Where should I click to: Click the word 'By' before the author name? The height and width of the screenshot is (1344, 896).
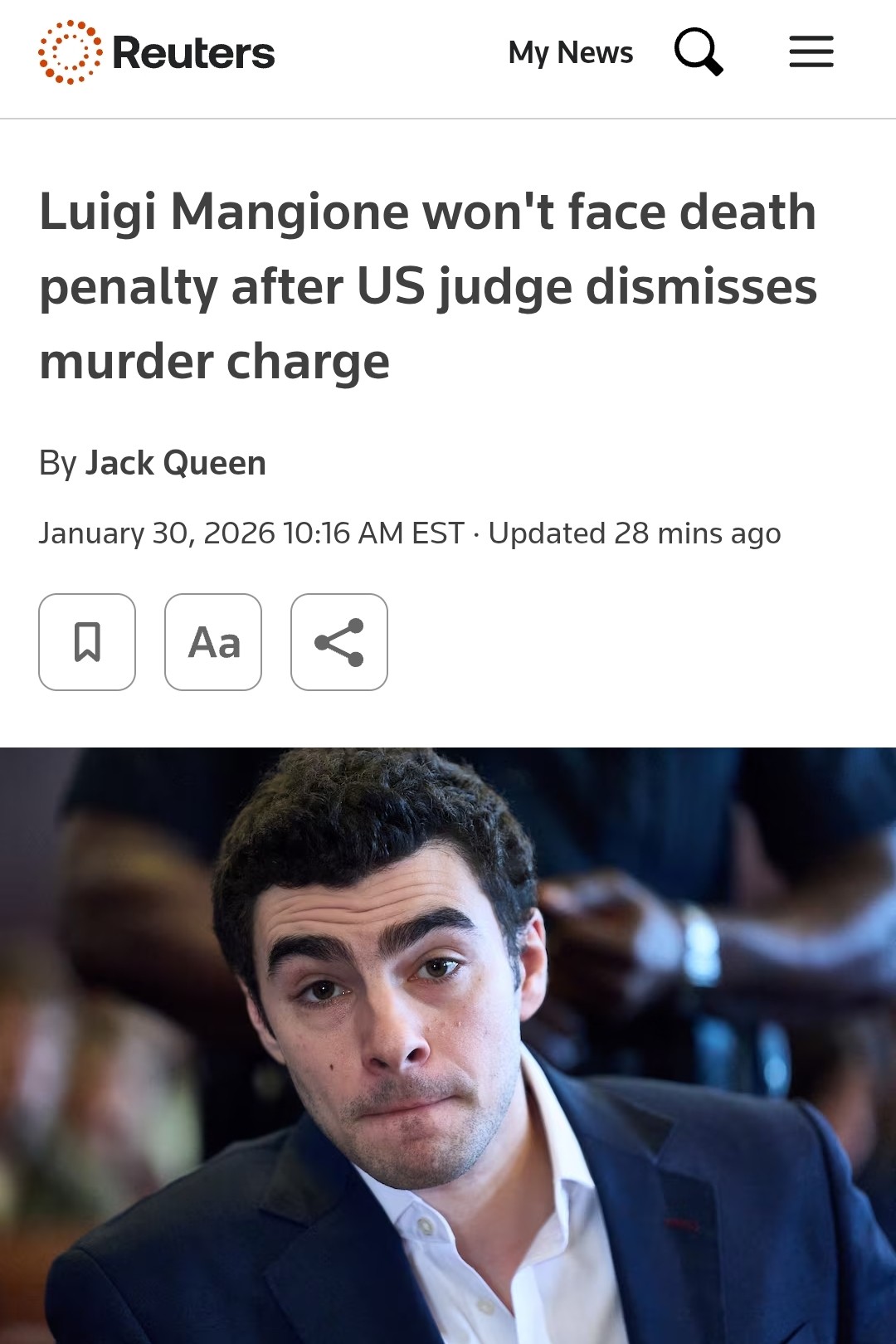[58, 463]
